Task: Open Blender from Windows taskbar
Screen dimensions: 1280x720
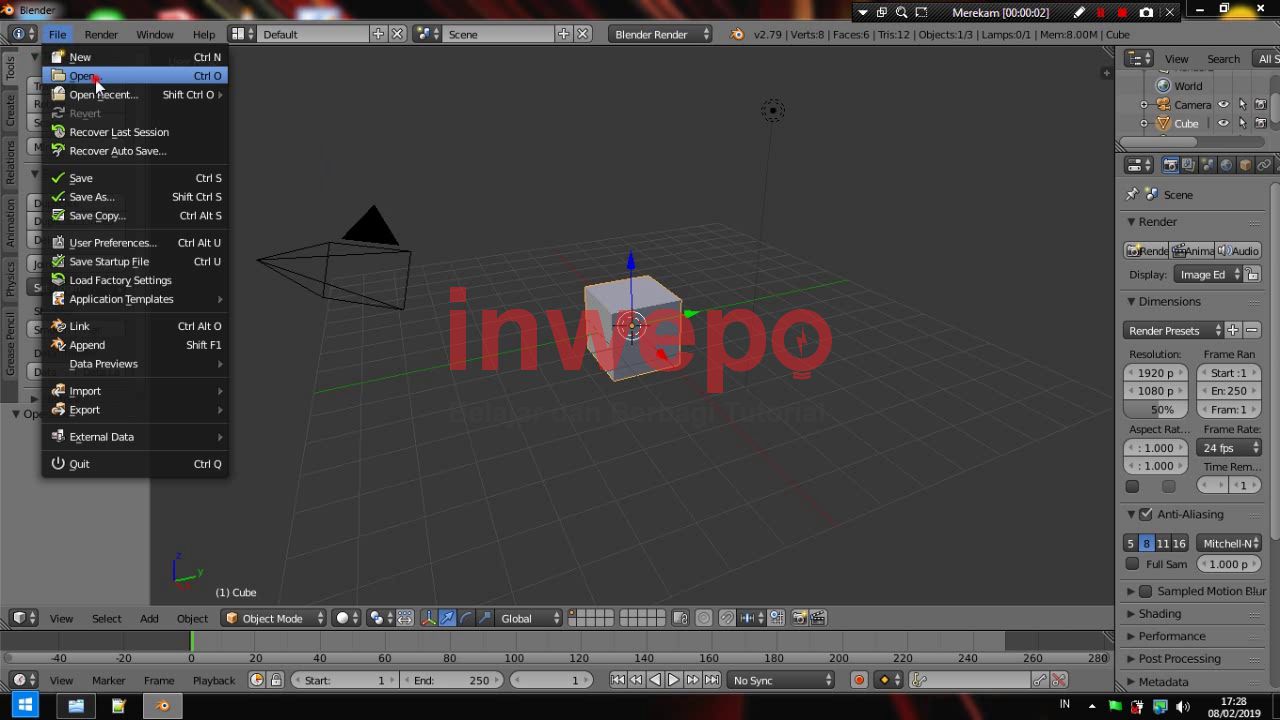Action: coord(161,706)
